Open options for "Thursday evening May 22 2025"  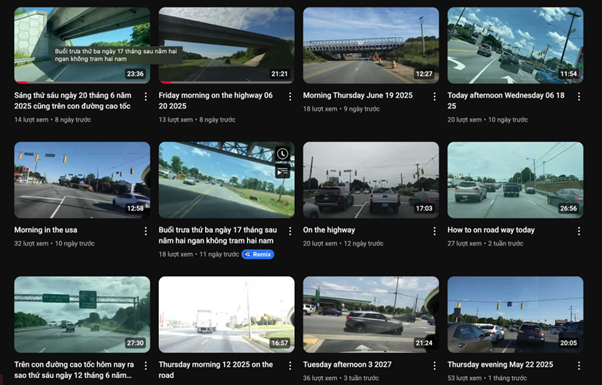click(579, 365)
